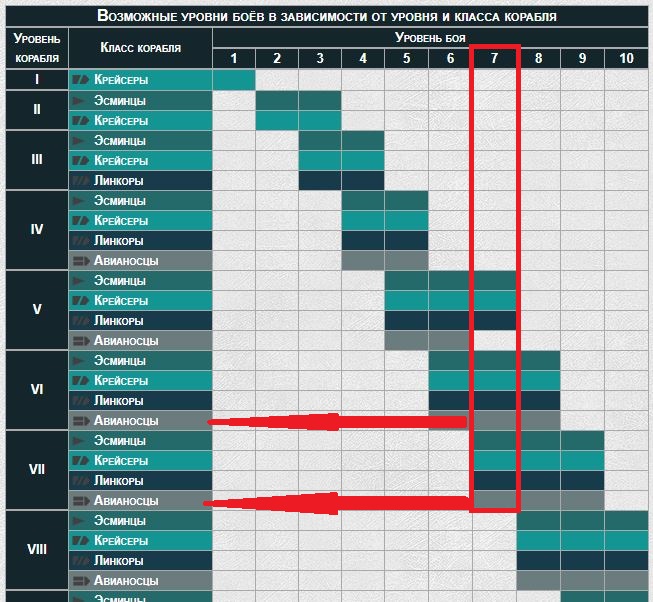Select battle level 1 column header
Viewport: 653px width, 602px height.
click(234, 58)
